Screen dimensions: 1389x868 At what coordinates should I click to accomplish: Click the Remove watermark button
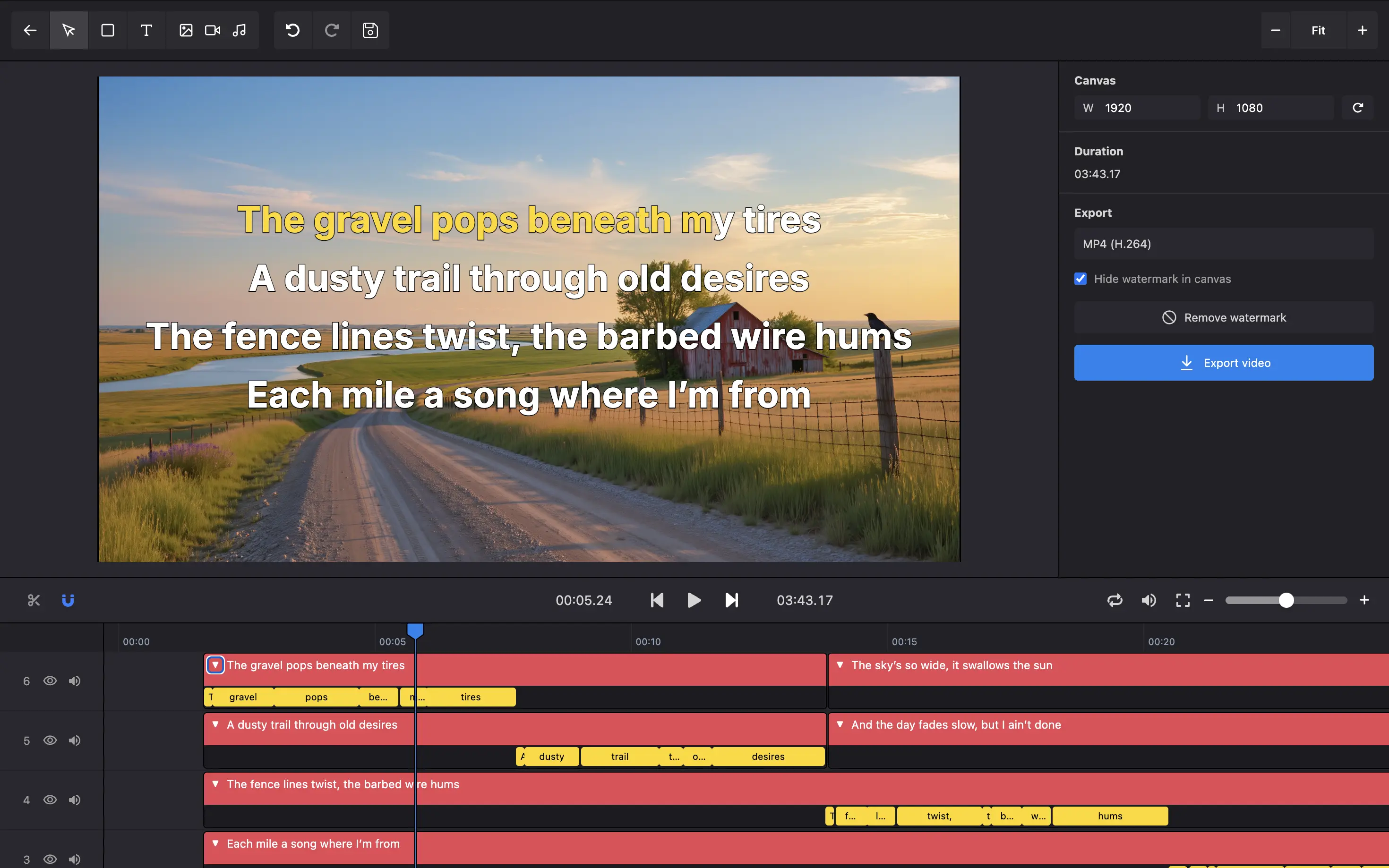[x=1223, y=317]
